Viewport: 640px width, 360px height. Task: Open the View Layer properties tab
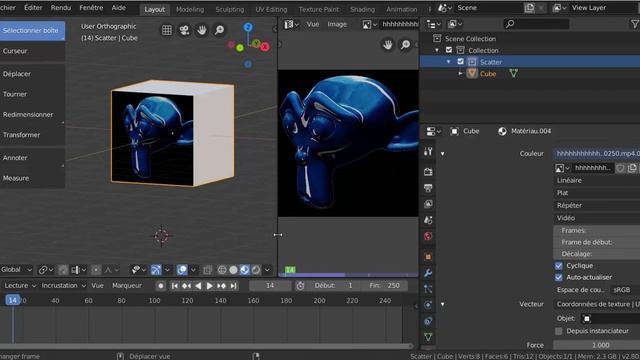point(428,204)
